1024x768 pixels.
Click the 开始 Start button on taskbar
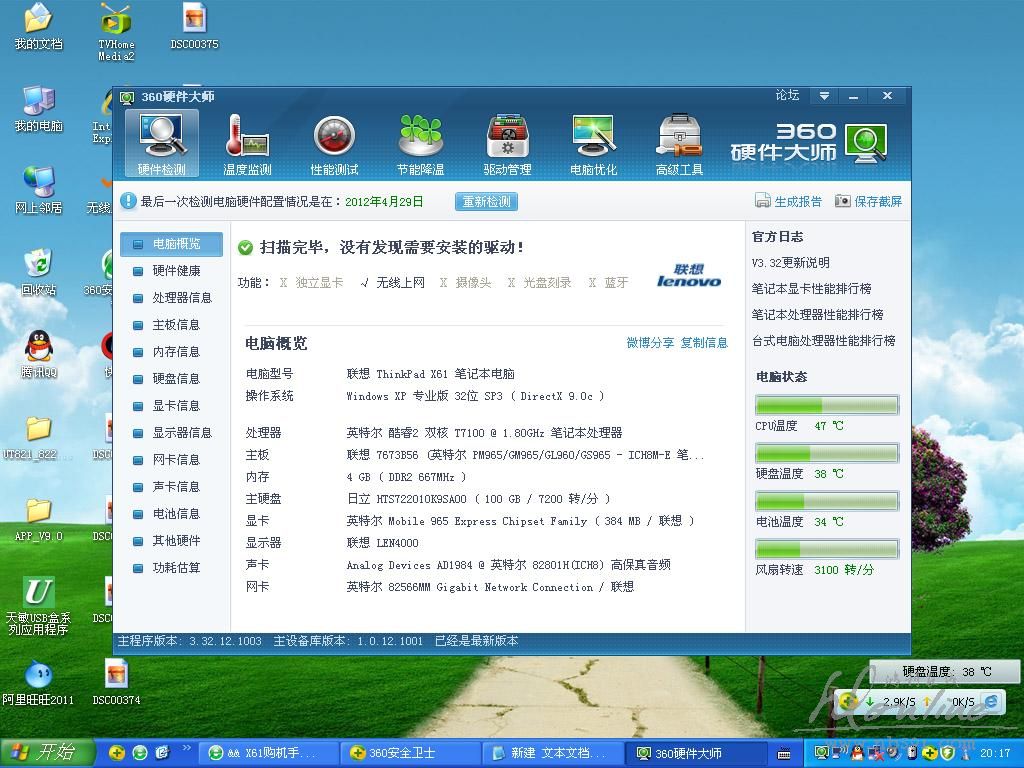coord(45,753)
